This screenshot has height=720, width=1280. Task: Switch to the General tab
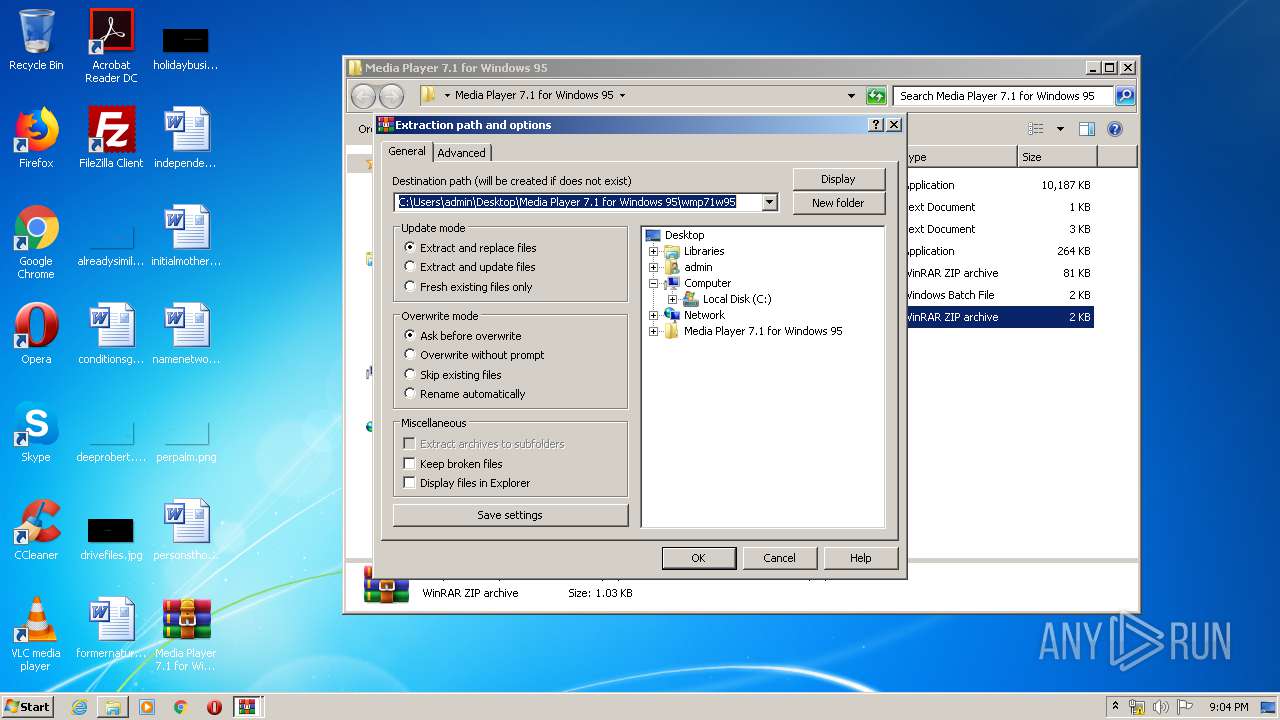[x=407, y=151]
